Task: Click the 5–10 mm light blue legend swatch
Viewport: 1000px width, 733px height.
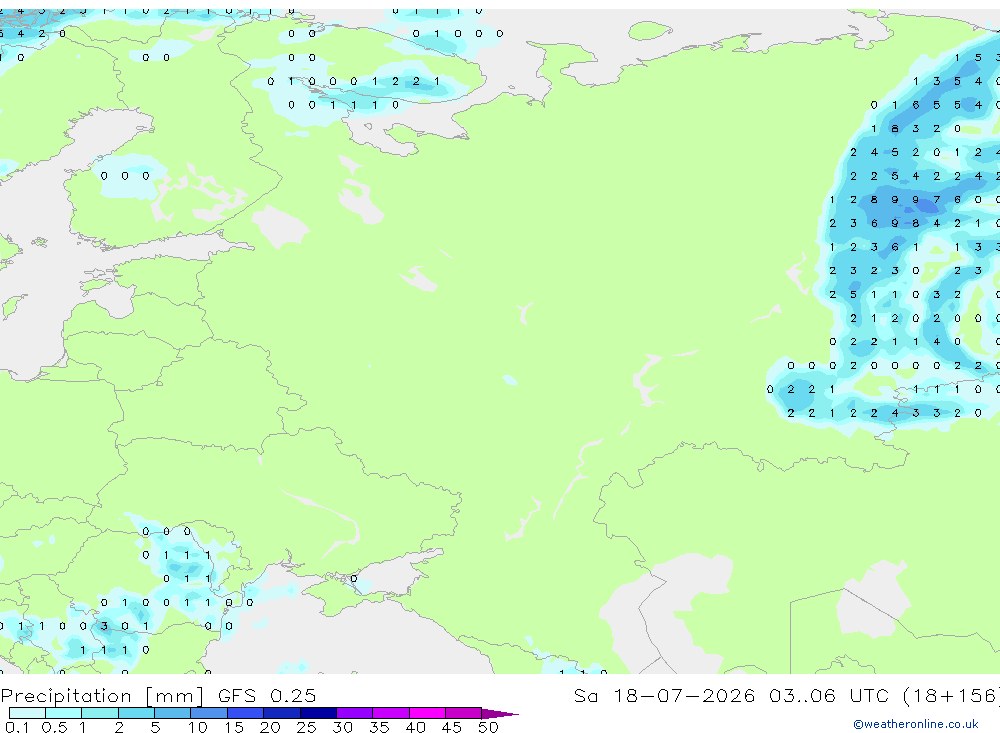Action: (172, 713)
